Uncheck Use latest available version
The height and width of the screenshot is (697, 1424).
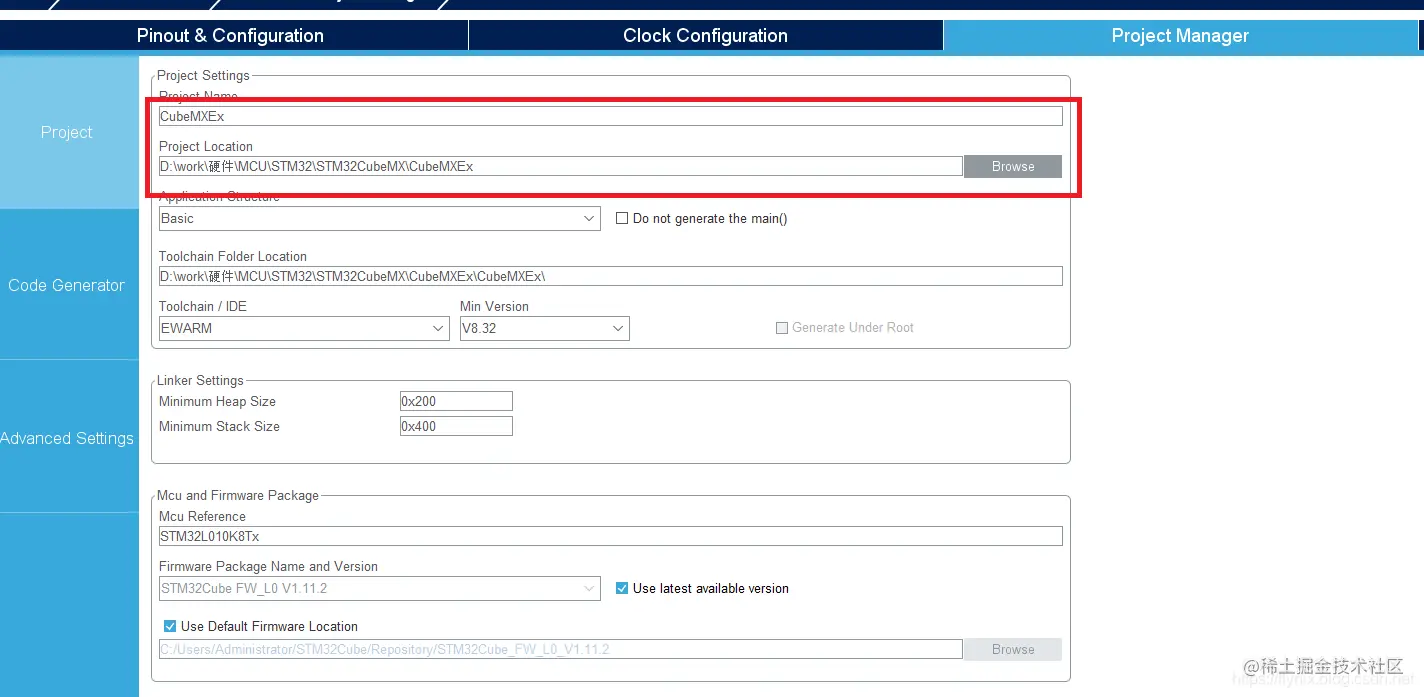[x=622, y=588]
